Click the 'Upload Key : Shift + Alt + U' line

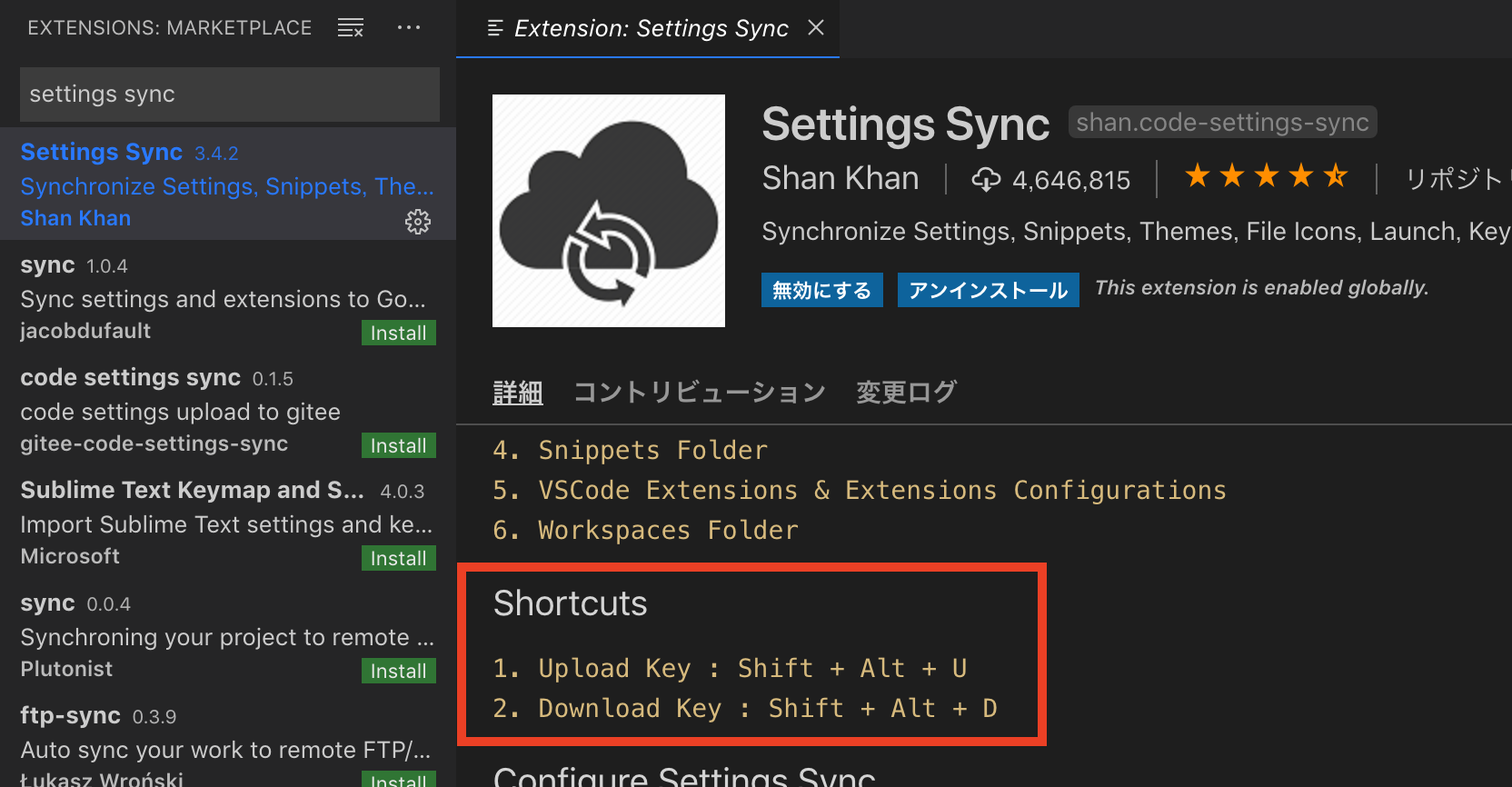730,668
